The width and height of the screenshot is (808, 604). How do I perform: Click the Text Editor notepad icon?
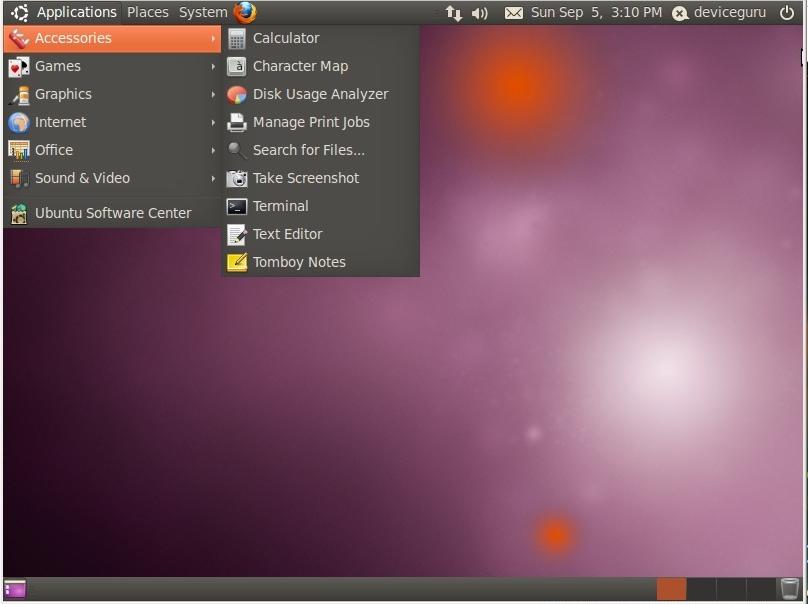tap(237, 234)
